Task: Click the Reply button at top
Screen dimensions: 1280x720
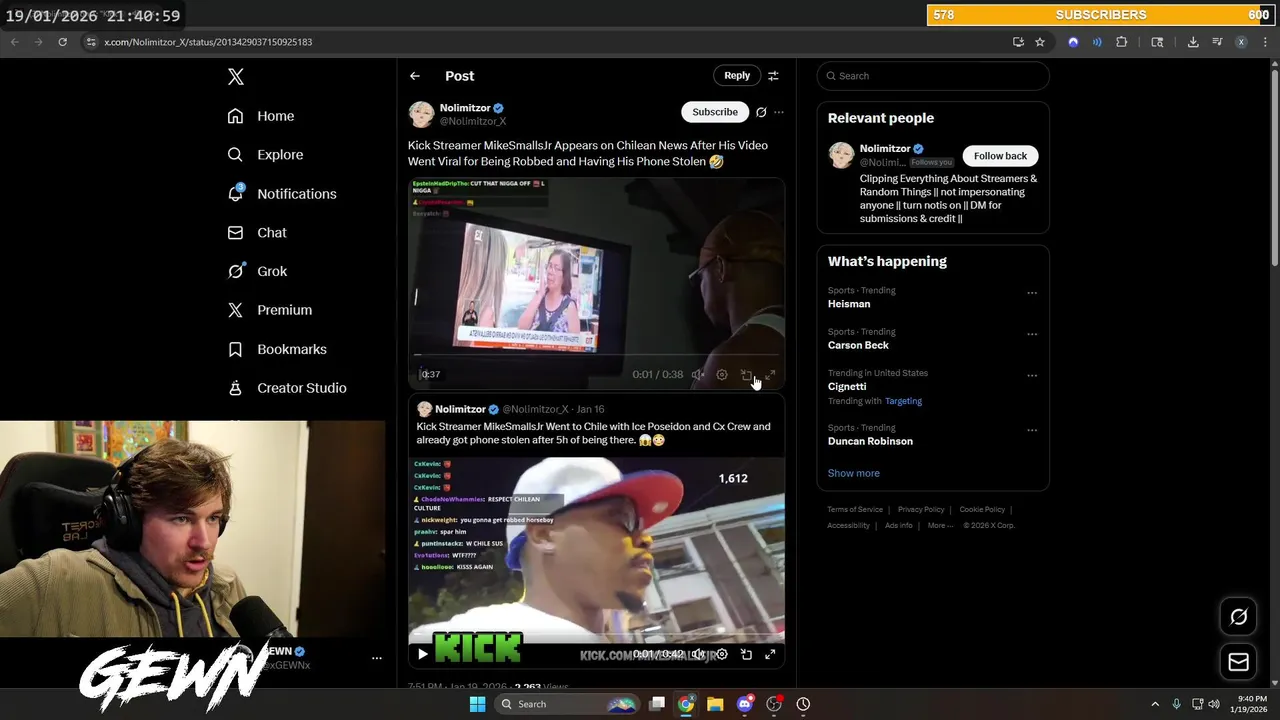Action: 737,76
